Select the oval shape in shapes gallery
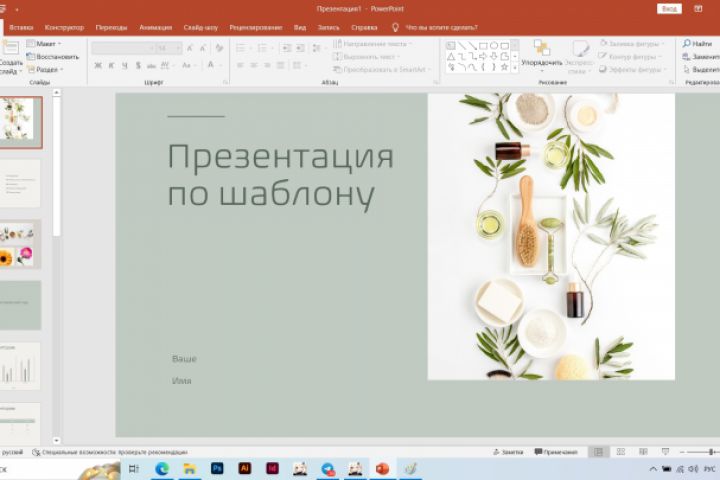Image resolution: width=720 pixels, height=480 pixels. coord(494,46)
